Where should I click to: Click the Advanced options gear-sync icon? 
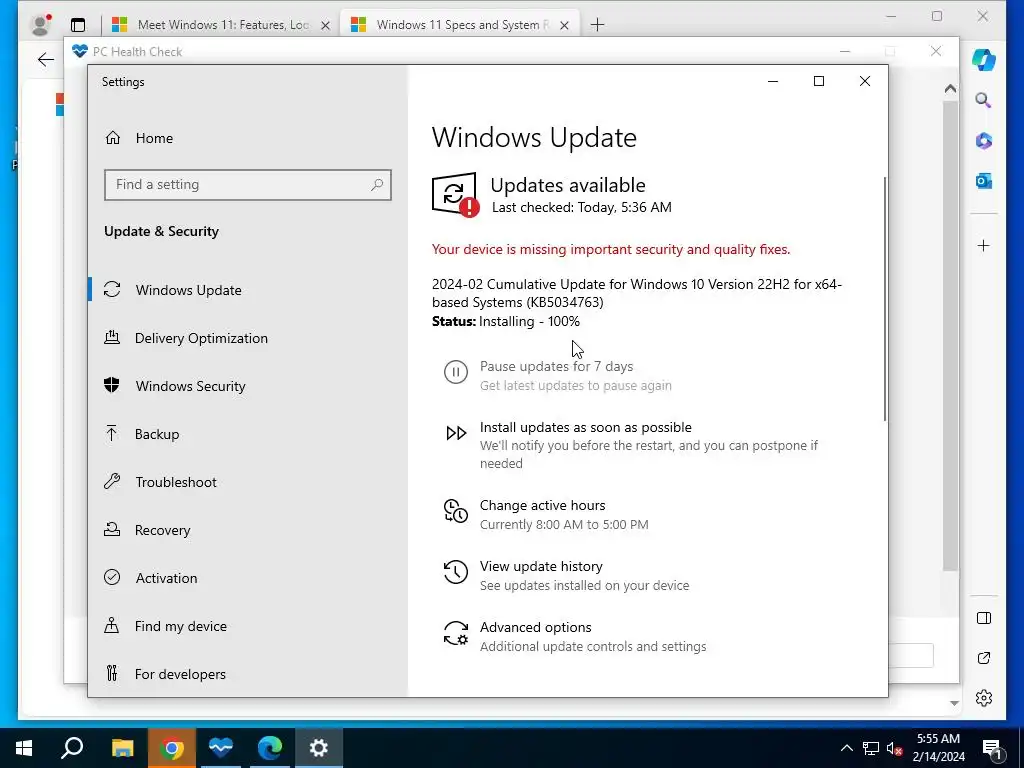pos(456,633)
